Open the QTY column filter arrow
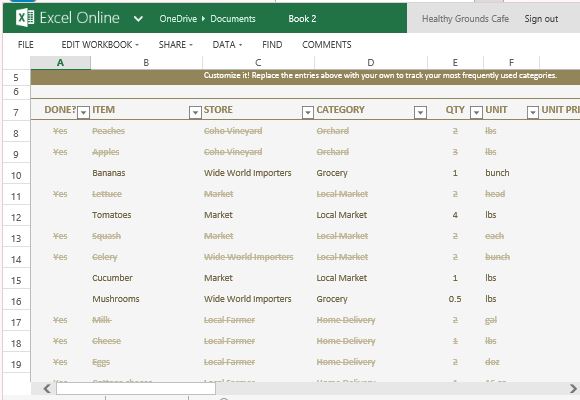 (x=476, y=112)
